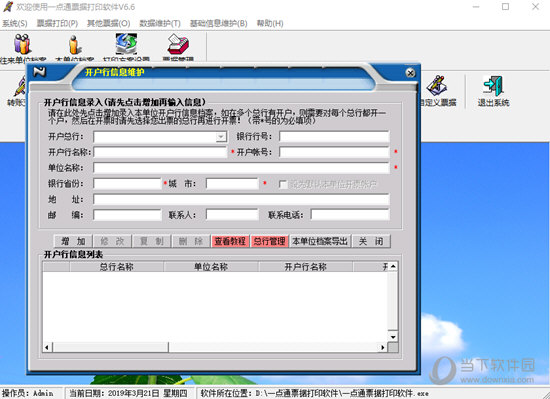Focus the 开户帐号 input field
Screen dimensions: 550x399
334,152
